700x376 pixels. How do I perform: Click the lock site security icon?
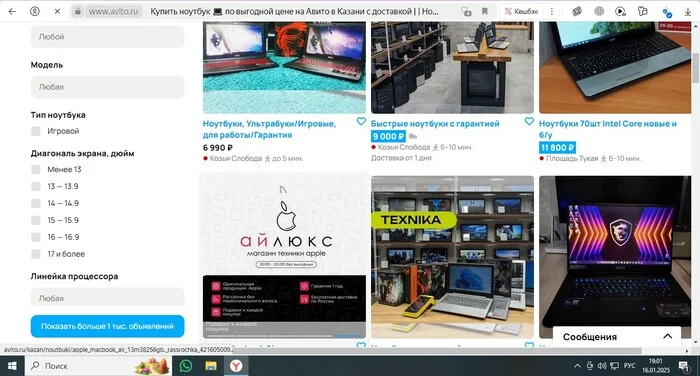[x=78, y=12]
